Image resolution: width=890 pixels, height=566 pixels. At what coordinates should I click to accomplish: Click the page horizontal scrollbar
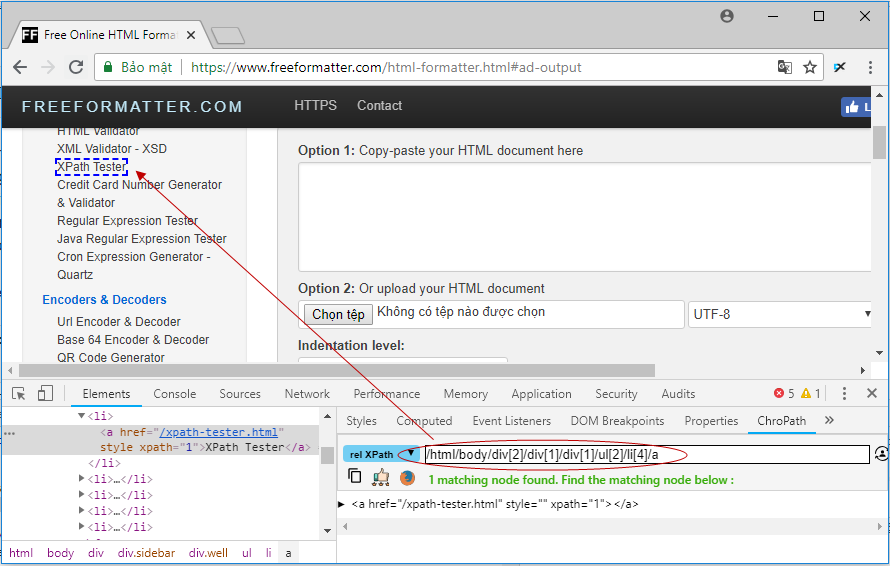[337, 371]
